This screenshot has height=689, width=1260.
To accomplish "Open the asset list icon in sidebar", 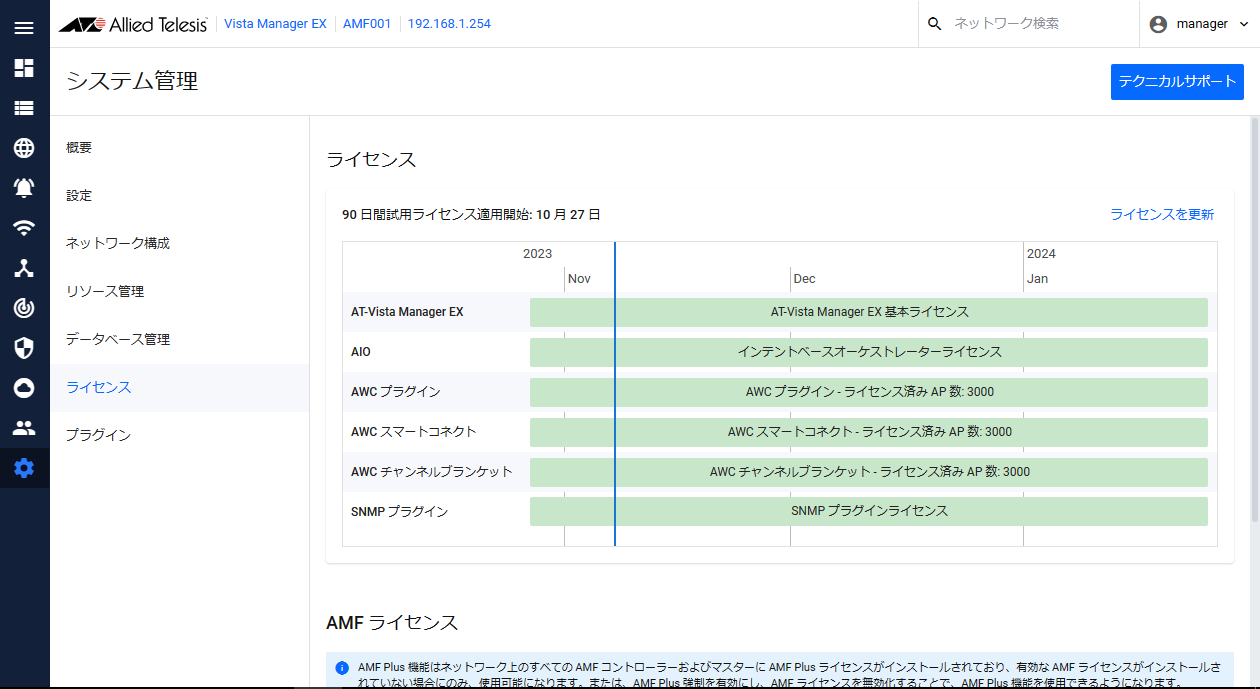I will pos(24,108).
